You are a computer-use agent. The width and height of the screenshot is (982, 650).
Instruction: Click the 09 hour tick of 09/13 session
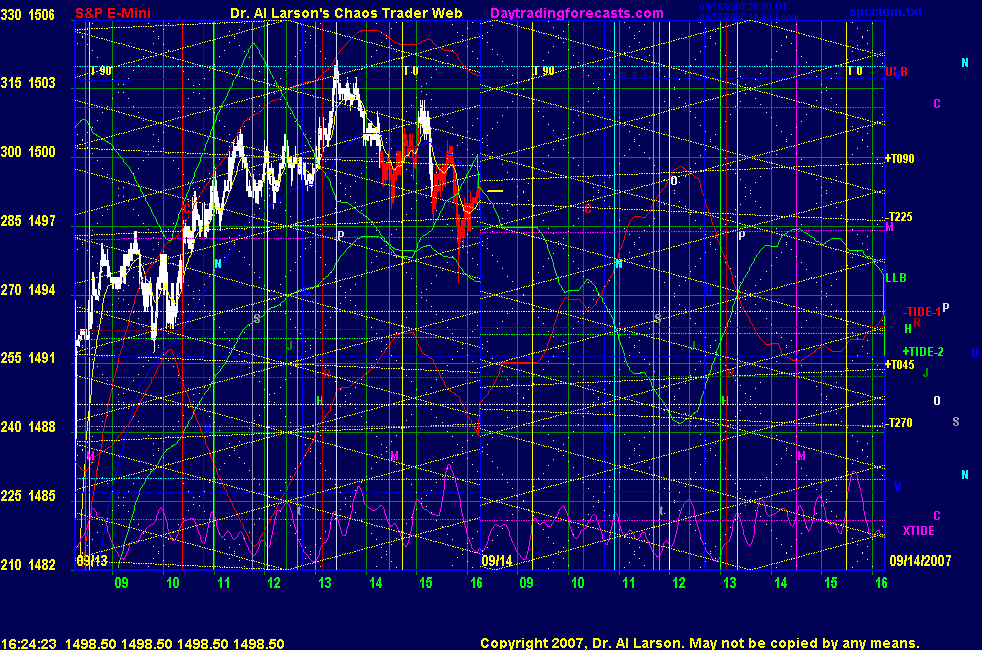click(x=121, y=583)
